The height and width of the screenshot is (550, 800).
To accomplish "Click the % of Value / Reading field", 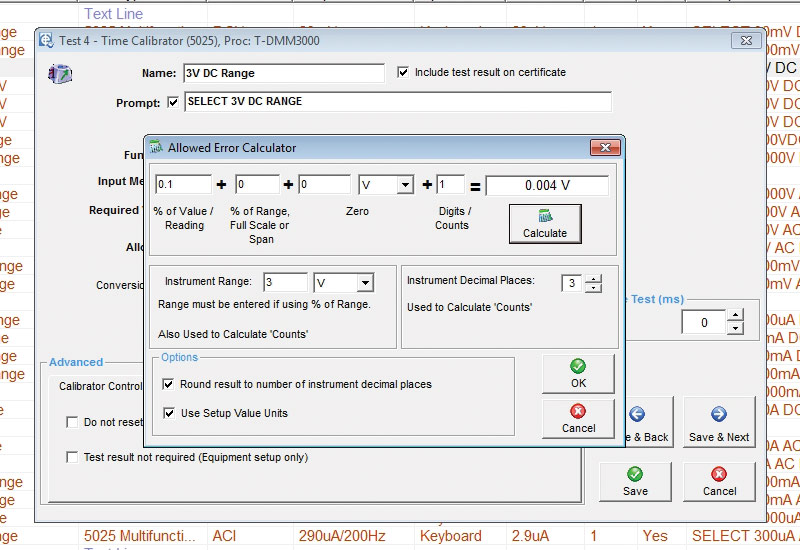I will (183, 185).
